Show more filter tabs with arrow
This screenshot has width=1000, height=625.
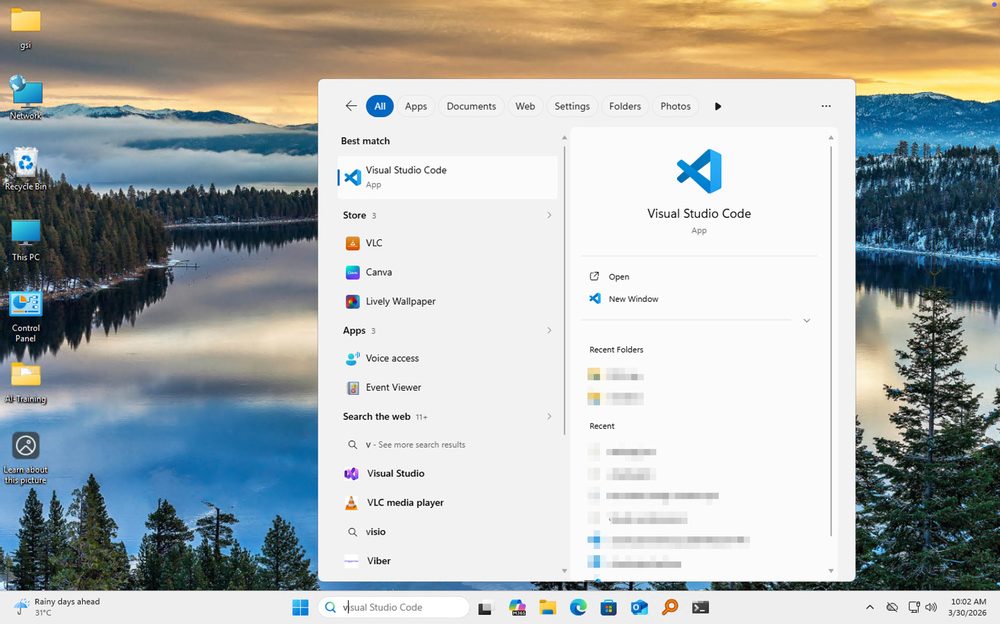718,106
